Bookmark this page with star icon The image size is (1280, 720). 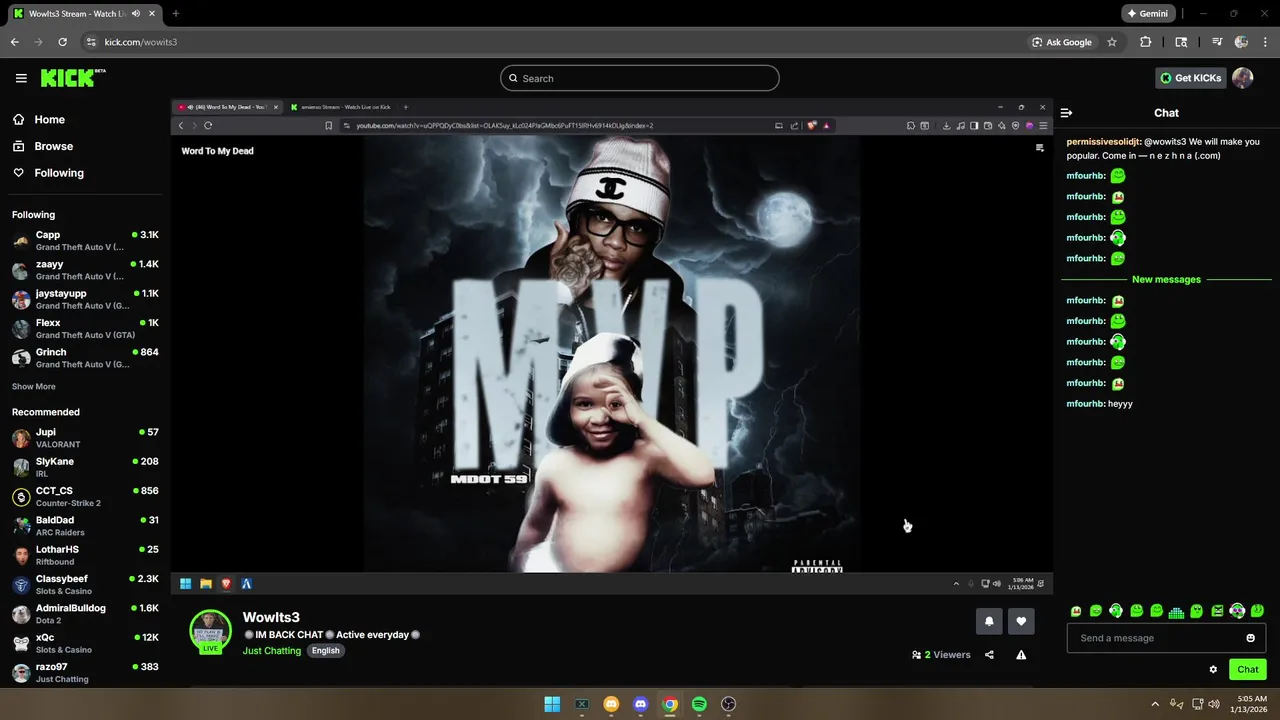pos(1112,42)
